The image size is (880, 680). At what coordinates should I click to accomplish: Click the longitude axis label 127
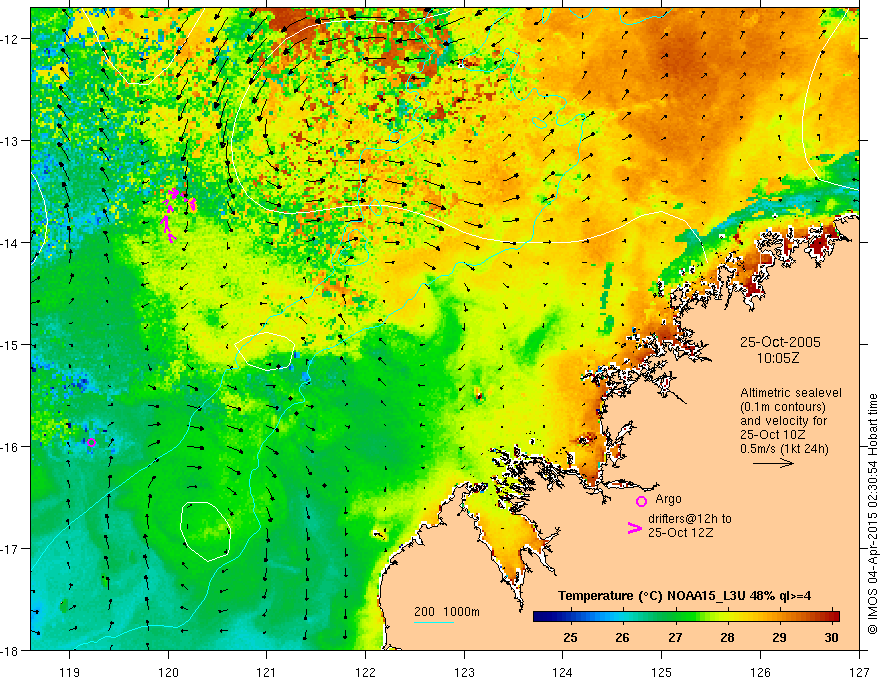tap(859, 672)
